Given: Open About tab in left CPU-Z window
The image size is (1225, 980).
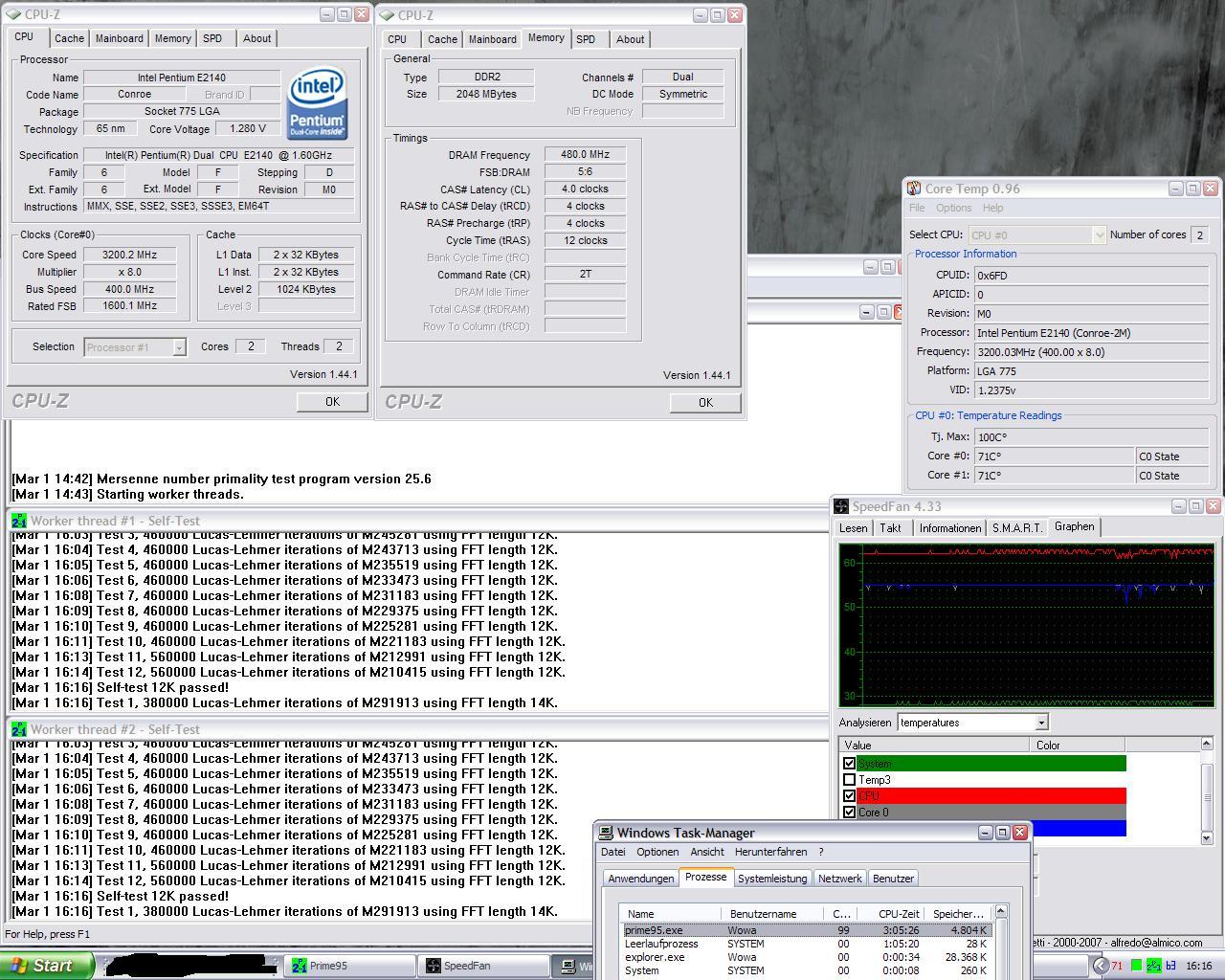Looking at the screenshot, I should pyautogui.click(x=256, y=38).
